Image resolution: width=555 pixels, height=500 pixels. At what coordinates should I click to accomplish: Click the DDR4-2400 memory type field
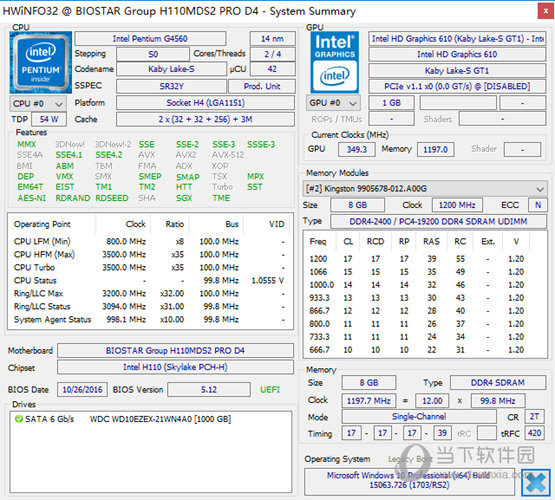tap(438, 222)
